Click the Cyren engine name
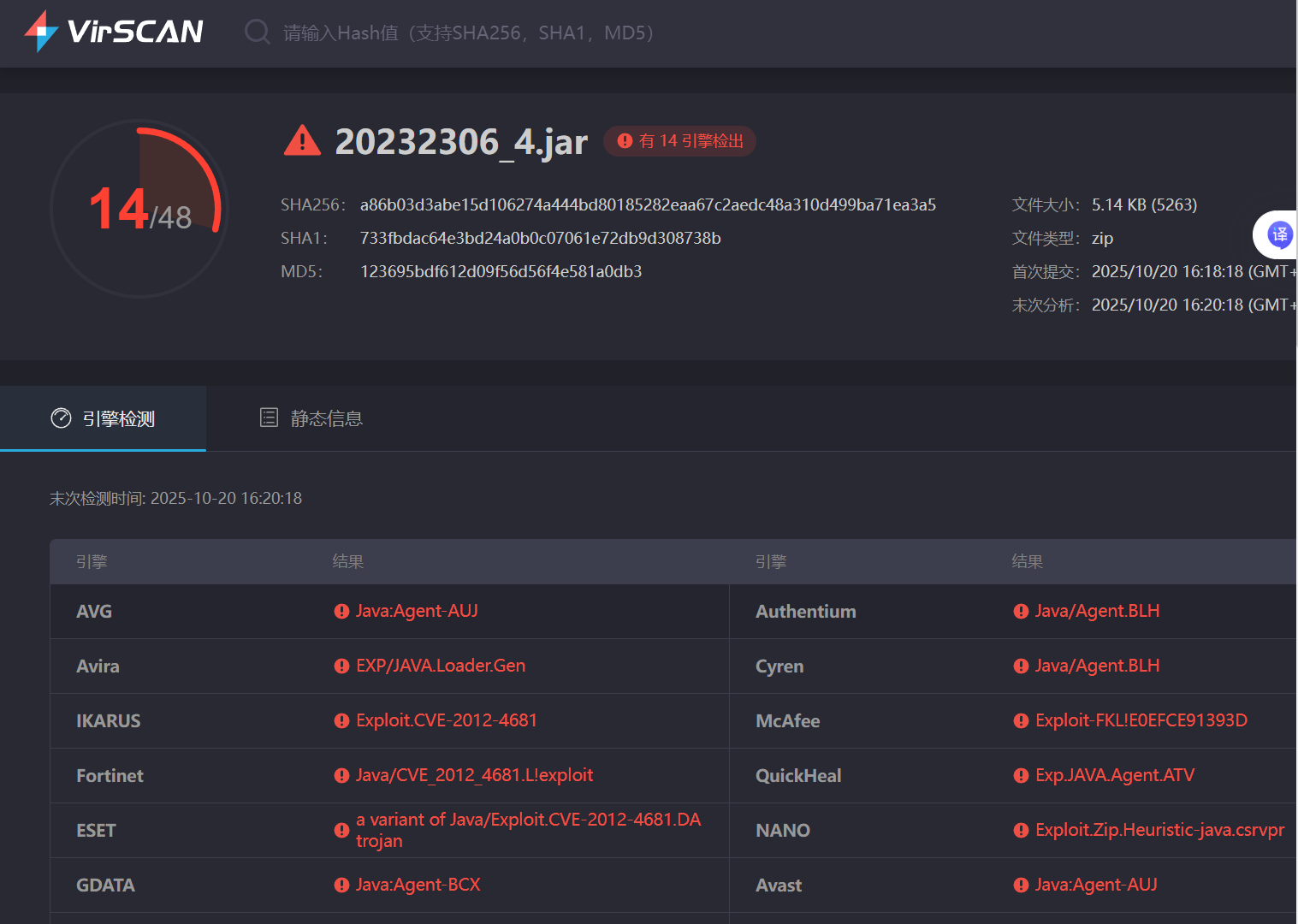This screenshot has height=924, width=1298. click(779, 666)
